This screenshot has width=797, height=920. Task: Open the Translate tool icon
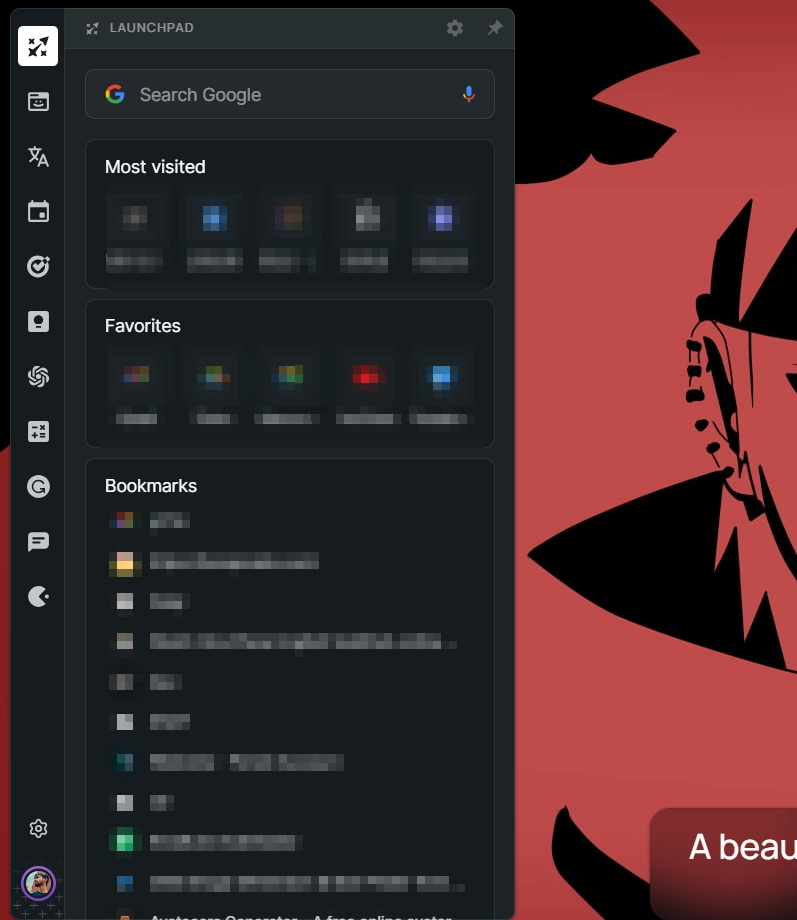(x=38, y=157)
